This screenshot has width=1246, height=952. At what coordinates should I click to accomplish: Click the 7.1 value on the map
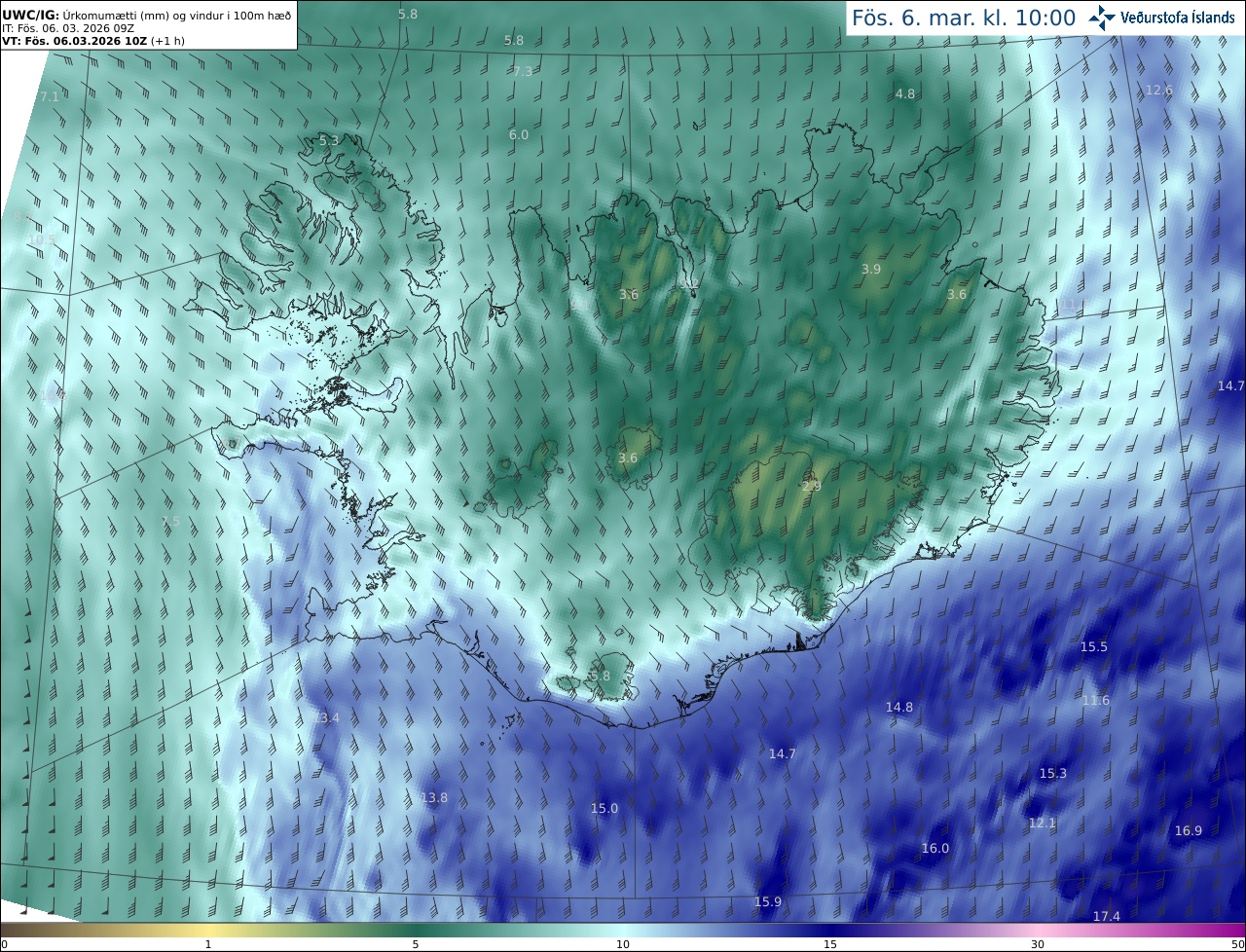point(49,97)
